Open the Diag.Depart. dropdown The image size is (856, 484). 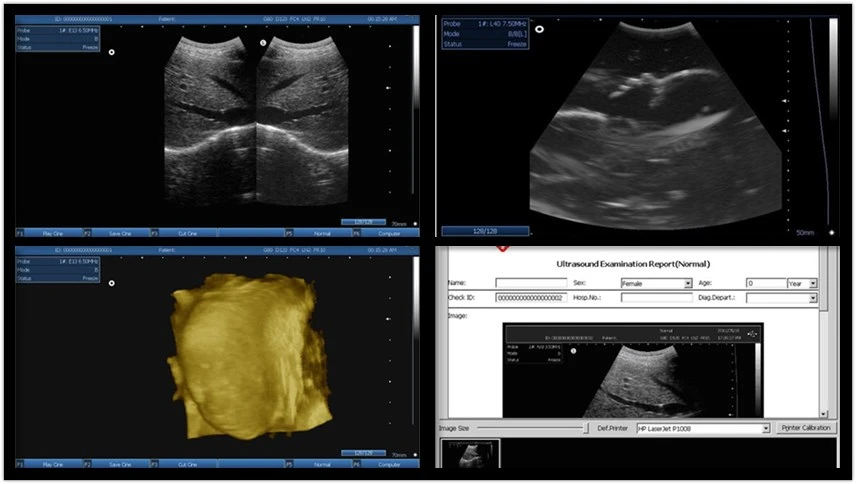tap(812, 298)
